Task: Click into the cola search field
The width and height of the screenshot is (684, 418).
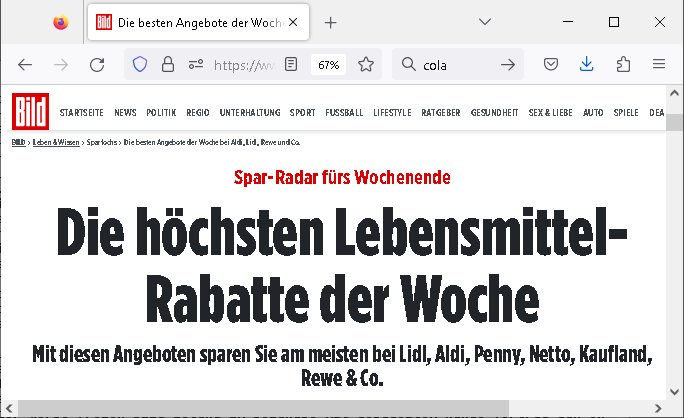Action: tap(458, 65)
